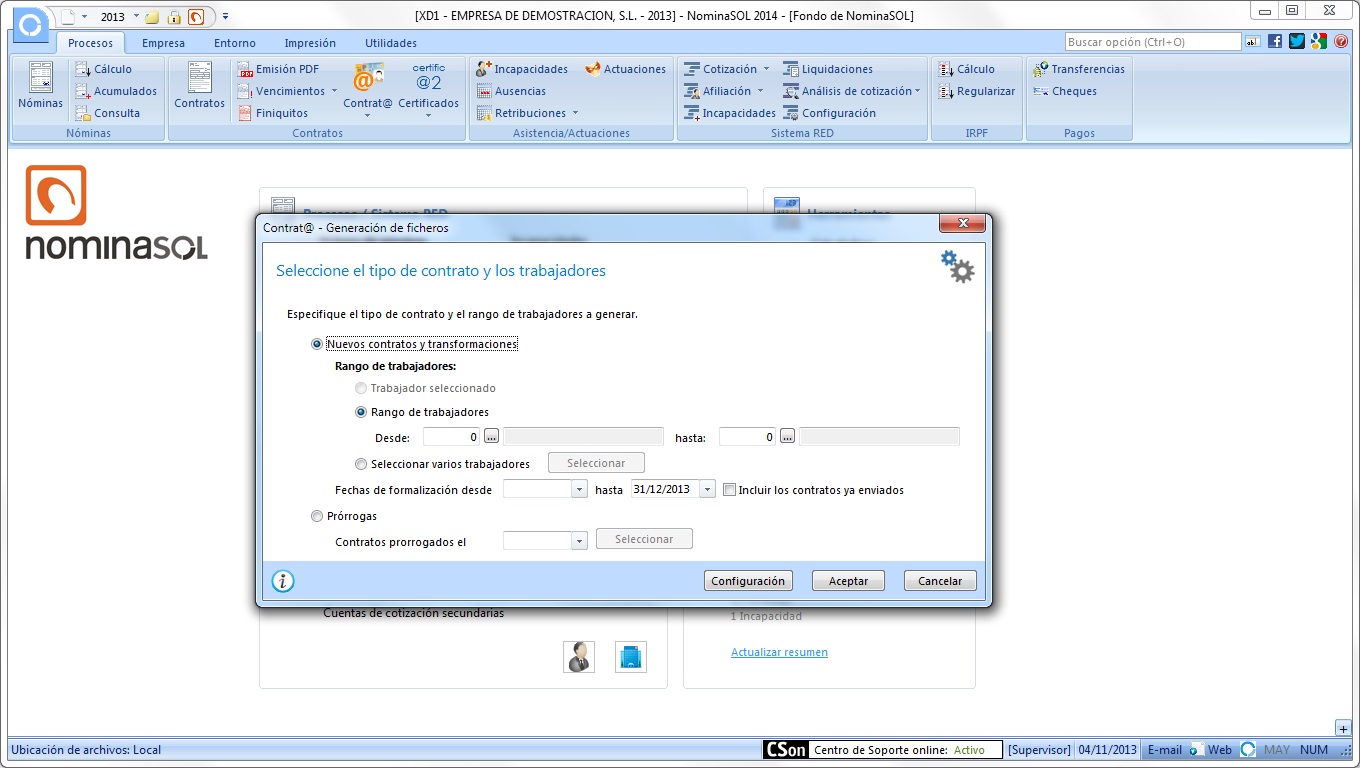The width and height of the screenshot is (1360, 768).
Task: Click the browse button next to hasta worker field
Action: point(787,436)
